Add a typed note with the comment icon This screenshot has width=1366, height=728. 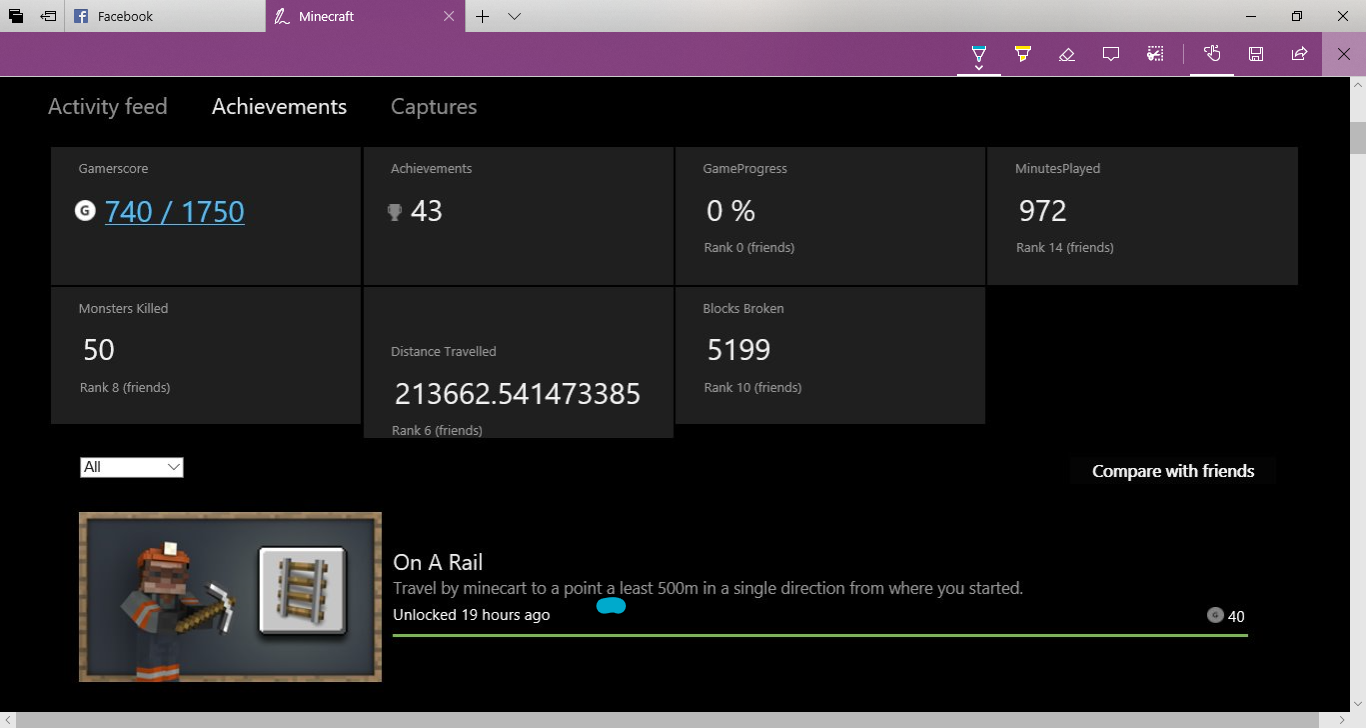point(1110,54)
